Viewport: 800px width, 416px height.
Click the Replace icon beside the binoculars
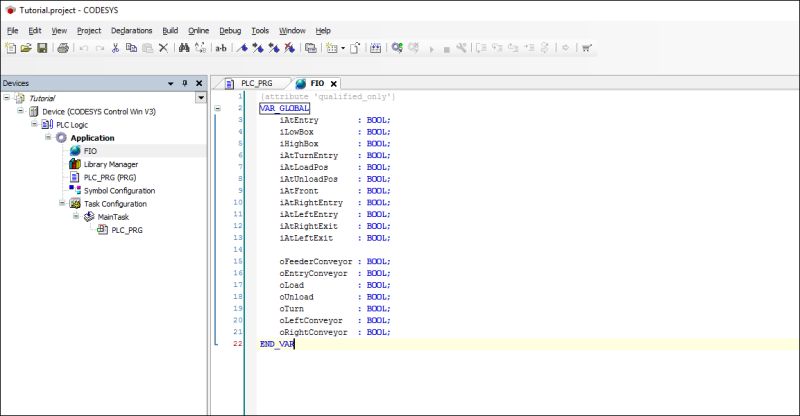point(200,48)
